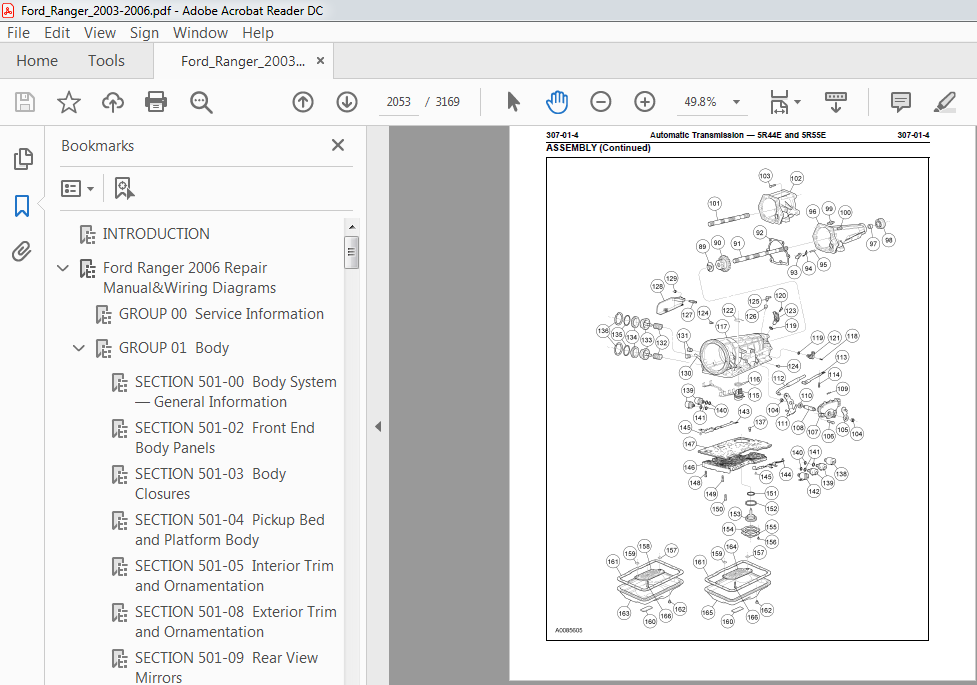Select the Highlight pen tool

pos(945,102)
